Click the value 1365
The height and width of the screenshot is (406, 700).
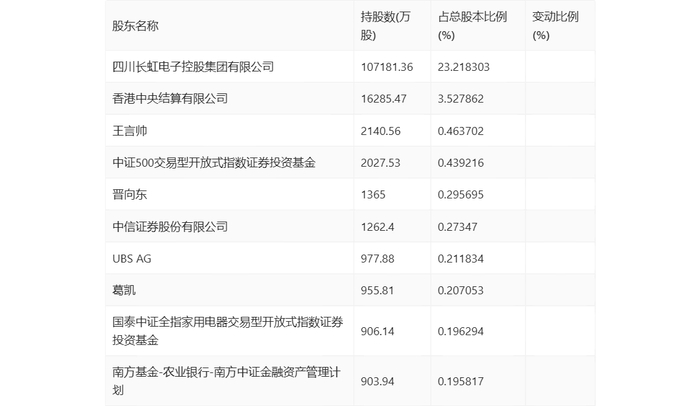point(373,195)
